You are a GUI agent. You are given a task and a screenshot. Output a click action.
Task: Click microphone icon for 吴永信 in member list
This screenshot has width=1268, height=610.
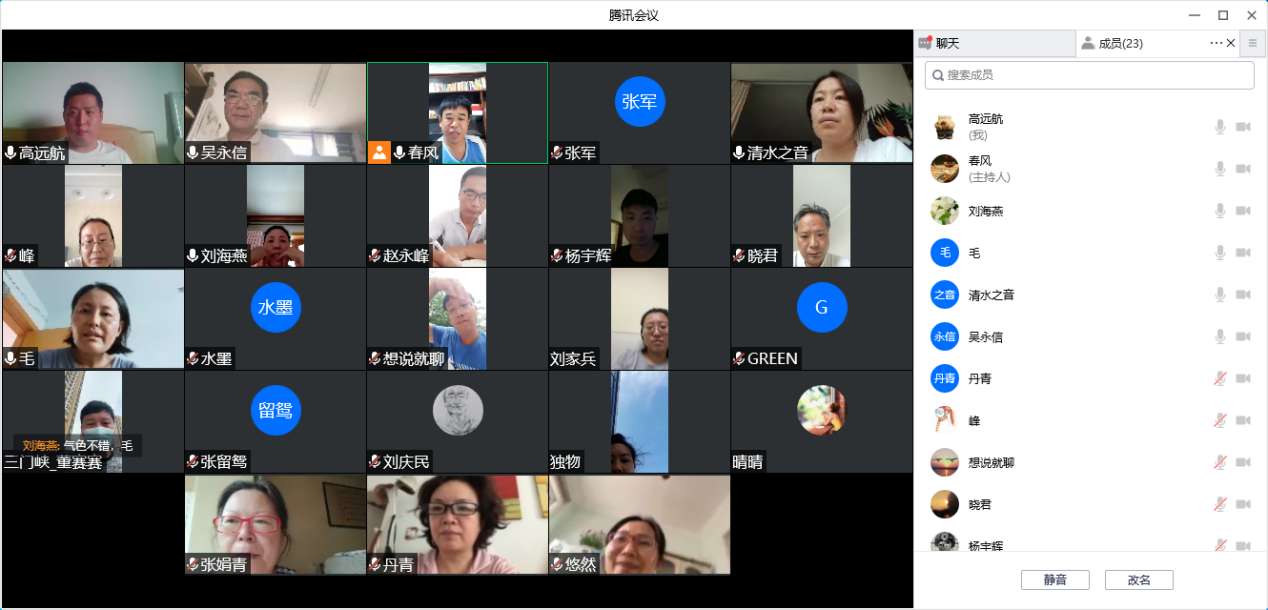1220,337
